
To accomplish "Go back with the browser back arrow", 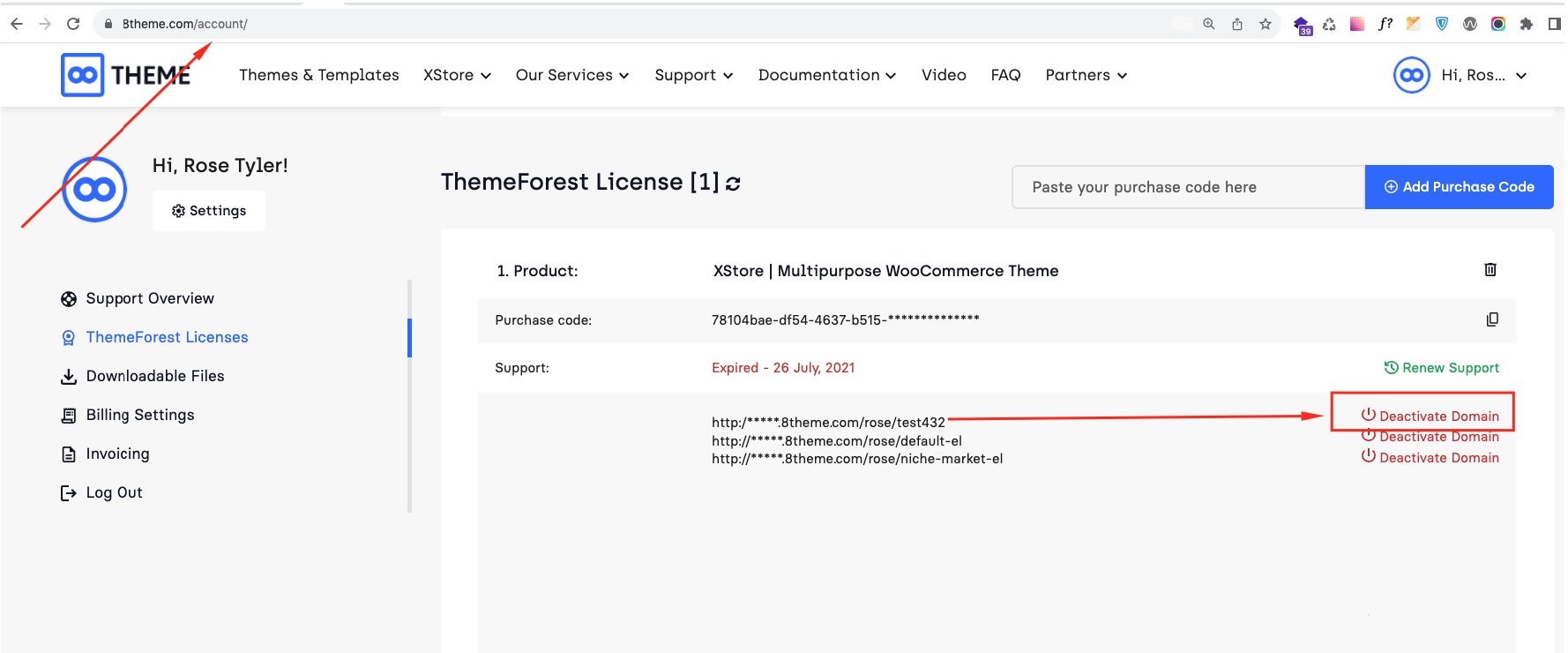I will coord(17,24).
